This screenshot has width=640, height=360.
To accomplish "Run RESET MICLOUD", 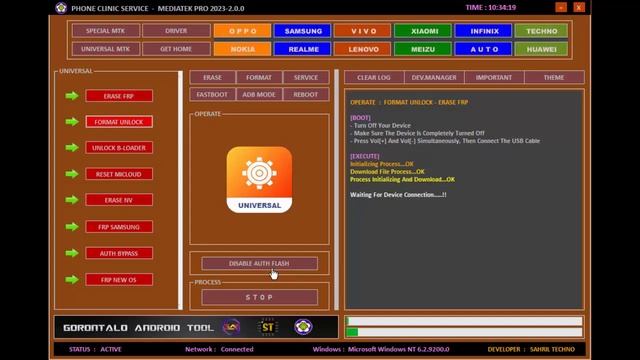I will coord(119,174).
